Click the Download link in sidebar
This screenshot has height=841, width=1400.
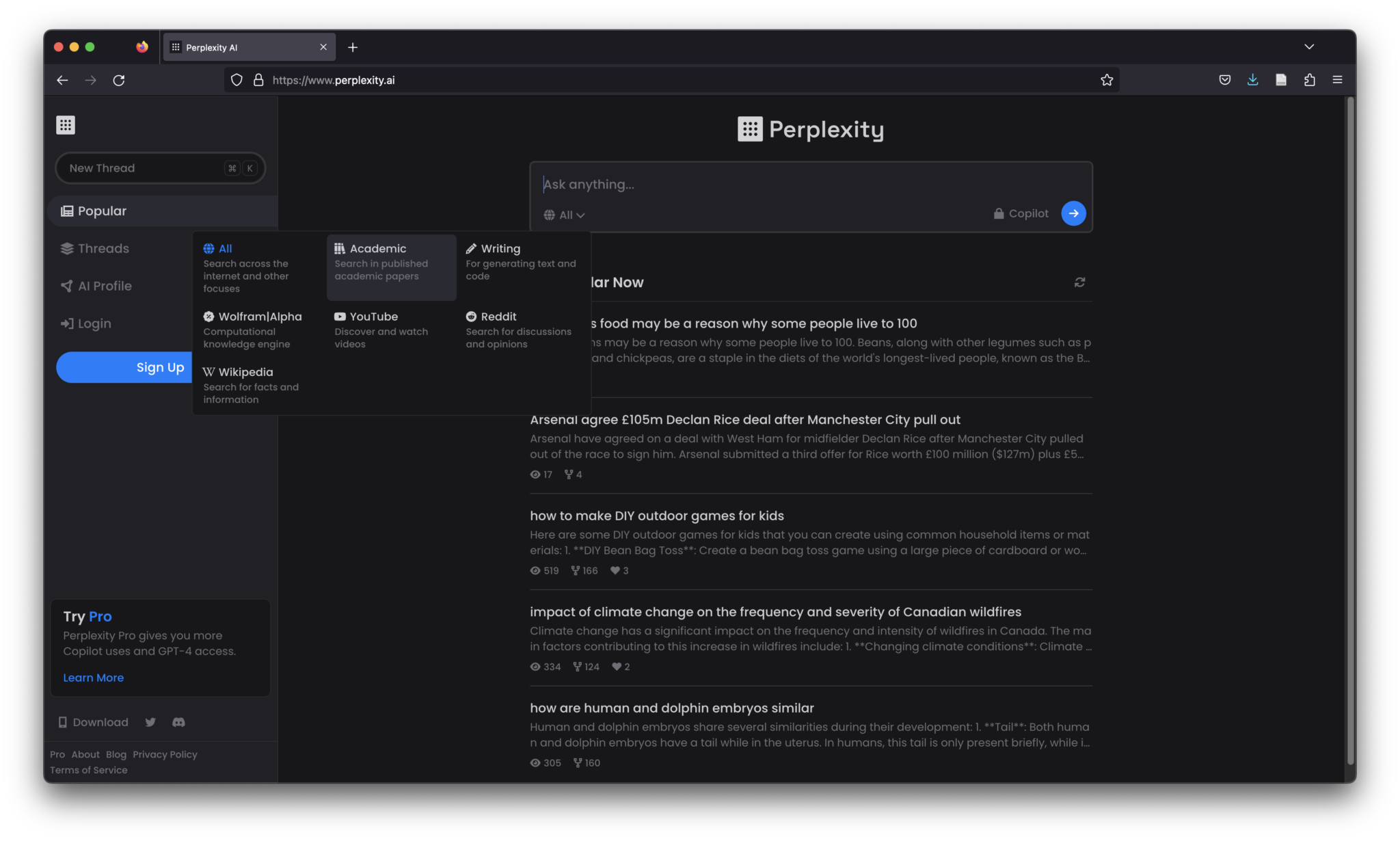93,722
